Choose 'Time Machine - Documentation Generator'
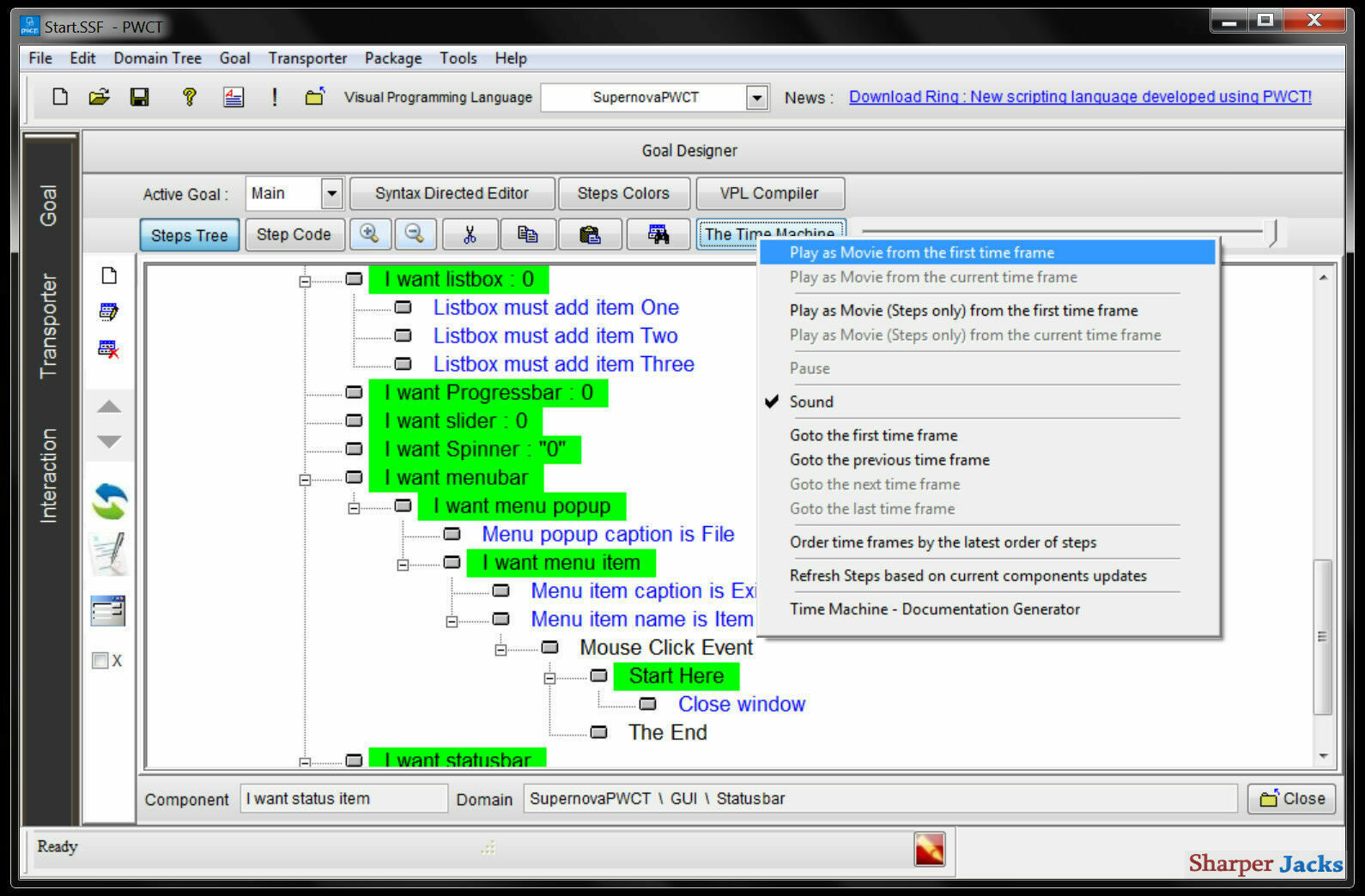 (934, 608)
